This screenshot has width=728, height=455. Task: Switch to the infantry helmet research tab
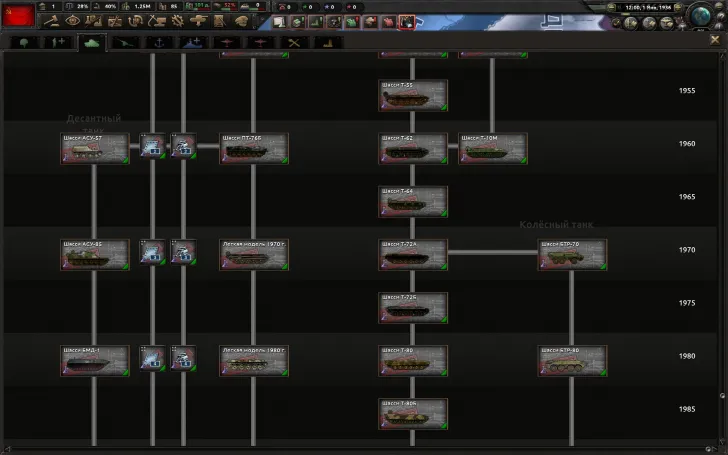pyautogui.click(x=24, y=43)
